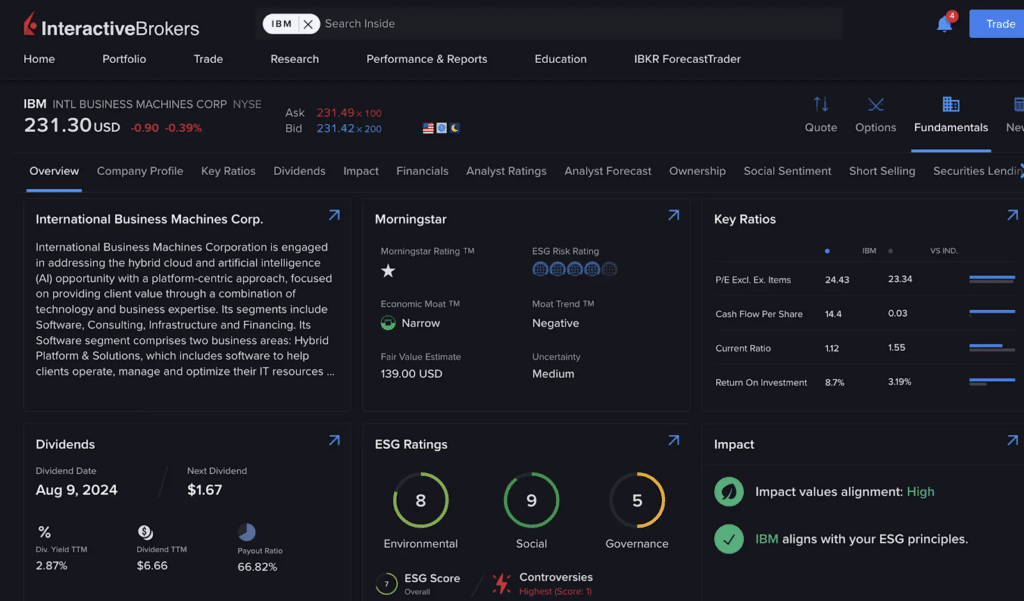
Task: Click the Highest (Score: 1) controversies text
Action: 555,592
